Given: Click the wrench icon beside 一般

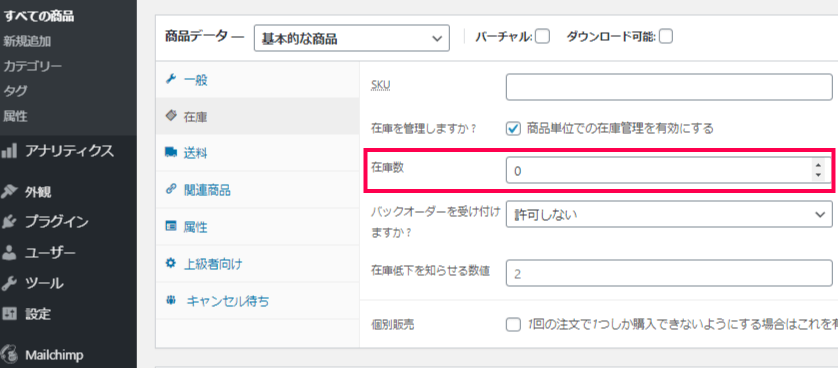Looking at the screenshot, I should pos(171,80).
